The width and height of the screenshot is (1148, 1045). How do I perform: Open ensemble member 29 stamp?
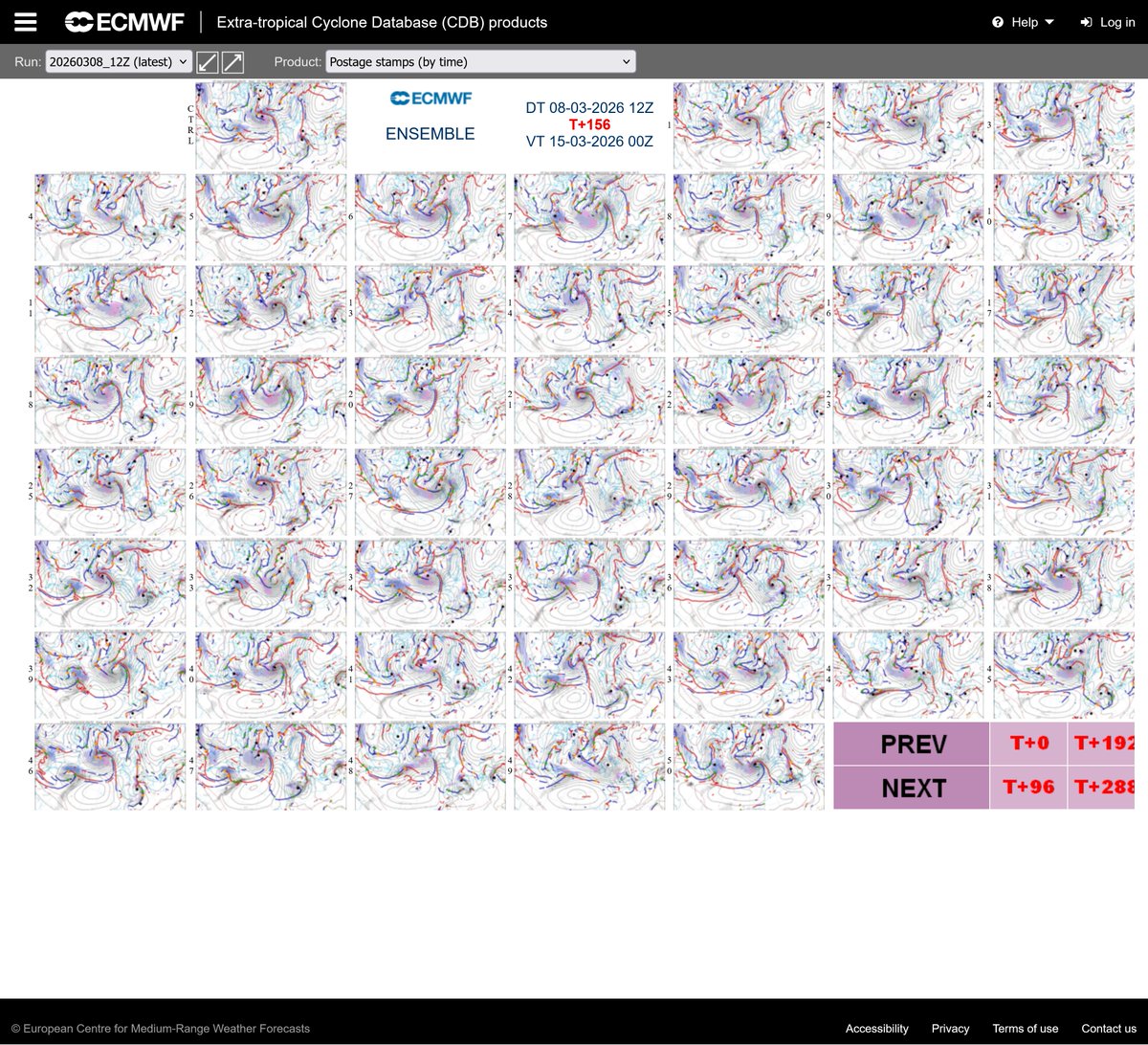click(749, 493)
